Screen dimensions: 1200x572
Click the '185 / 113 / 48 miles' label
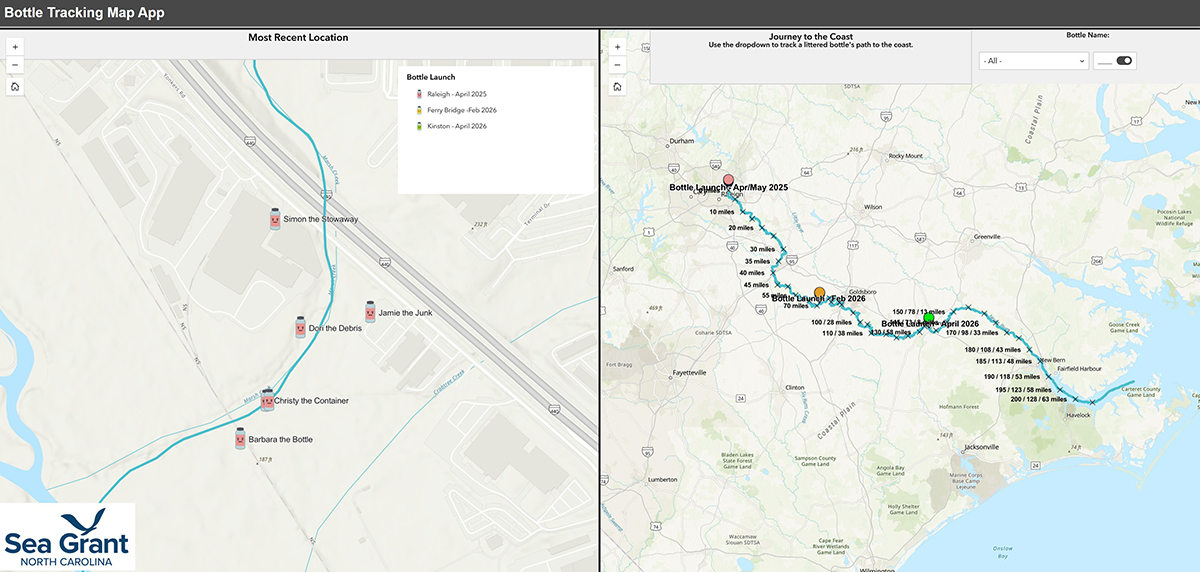click(x=1003, y=361)
